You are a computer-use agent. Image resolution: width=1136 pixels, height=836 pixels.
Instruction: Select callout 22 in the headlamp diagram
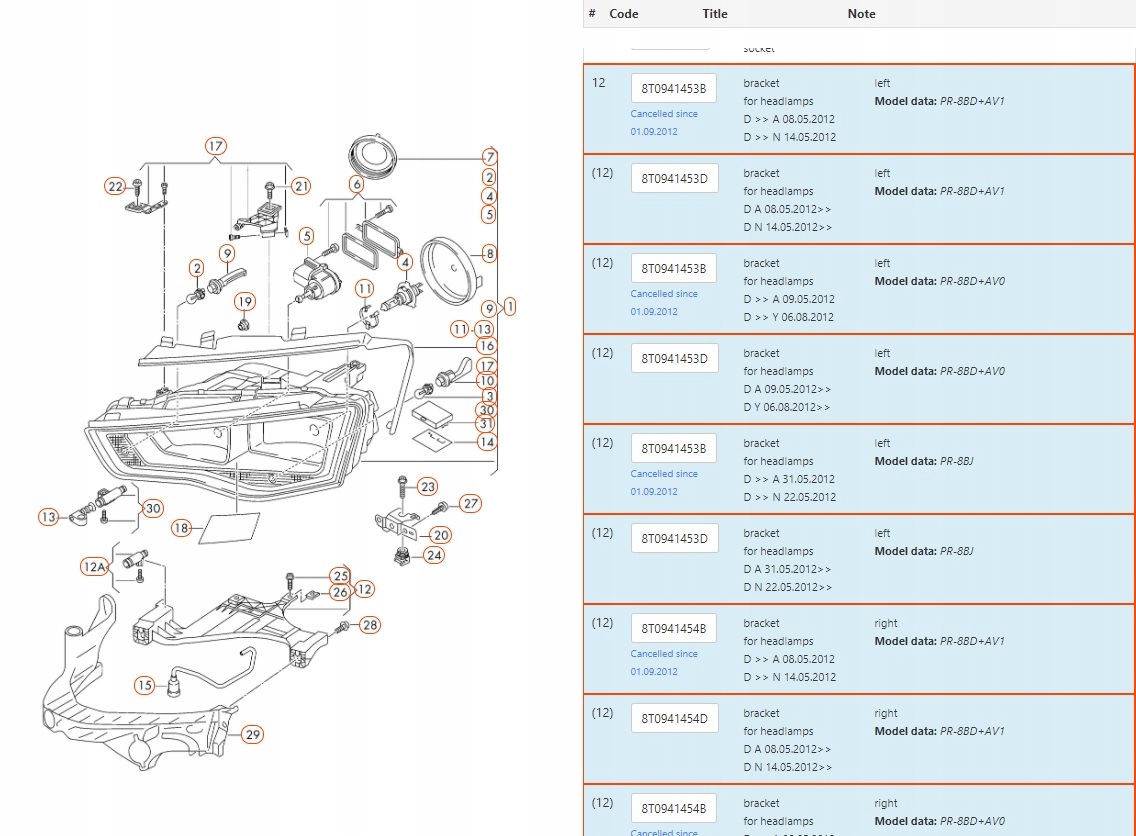click(x=115, y=186)
